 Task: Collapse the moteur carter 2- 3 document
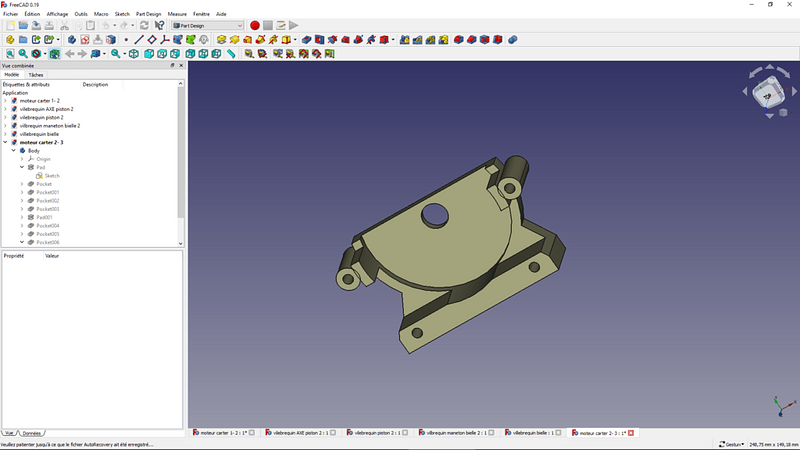pyautogui.click(x=6, y=142)
